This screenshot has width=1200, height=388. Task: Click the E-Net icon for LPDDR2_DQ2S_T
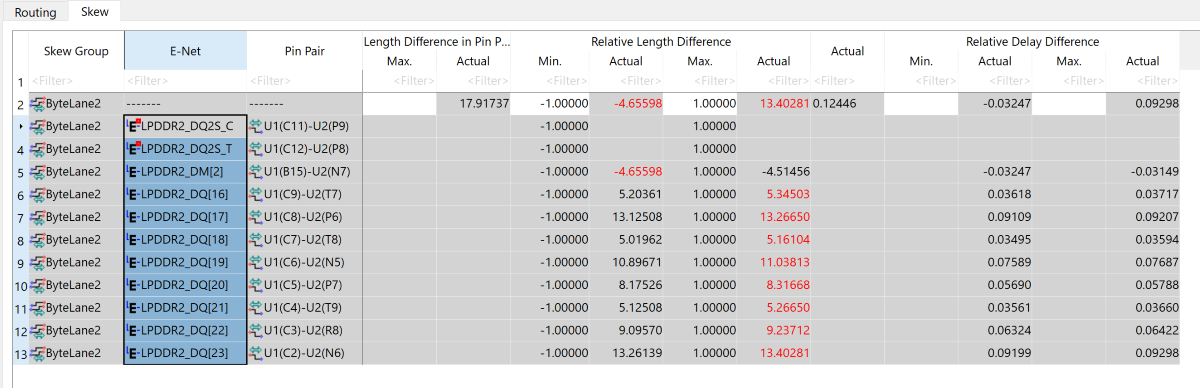(x=134, y=149)
